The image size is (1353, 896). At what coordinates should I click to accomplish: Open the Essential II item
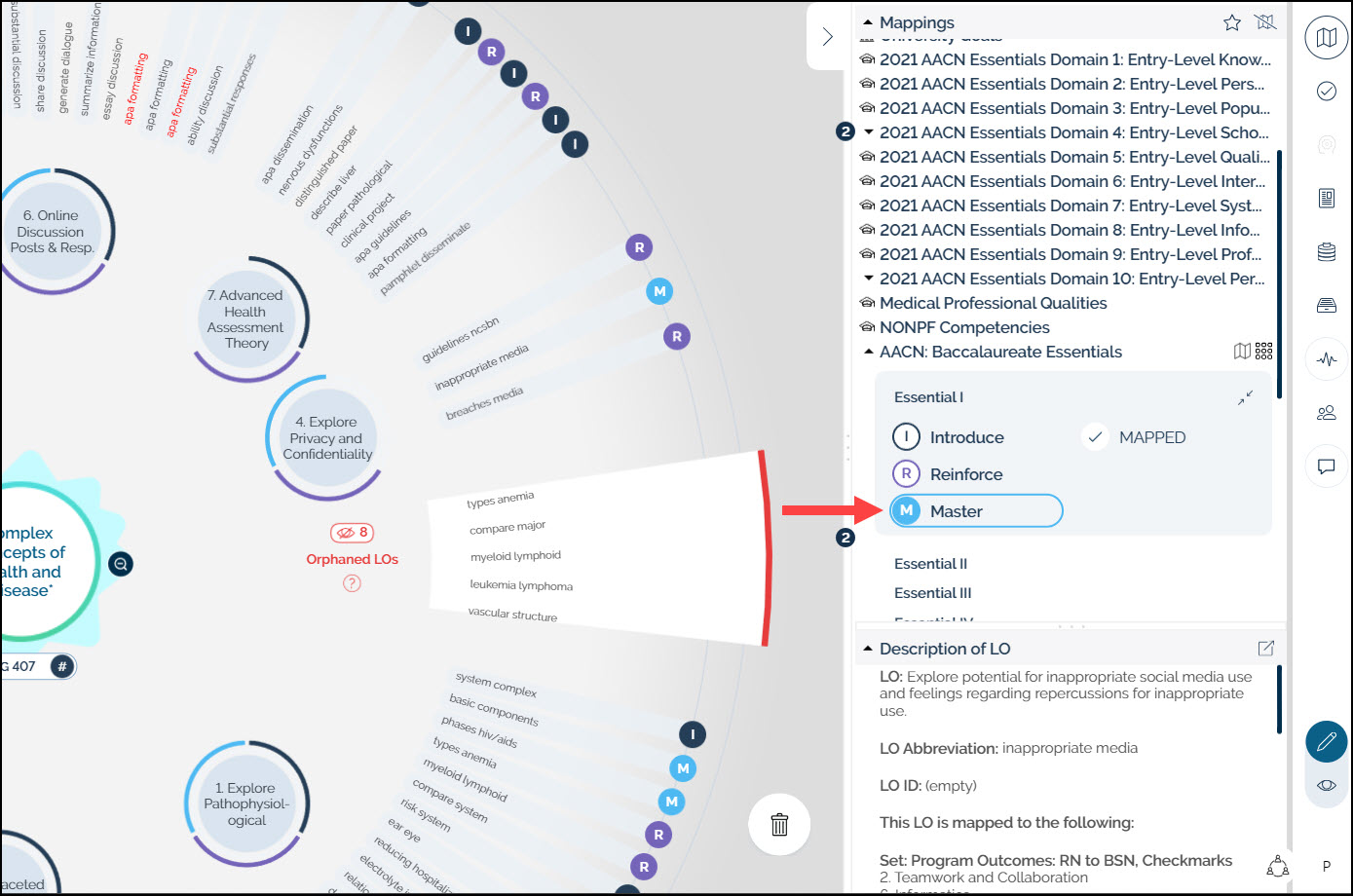pyautogui.click(x=930, y=564)
